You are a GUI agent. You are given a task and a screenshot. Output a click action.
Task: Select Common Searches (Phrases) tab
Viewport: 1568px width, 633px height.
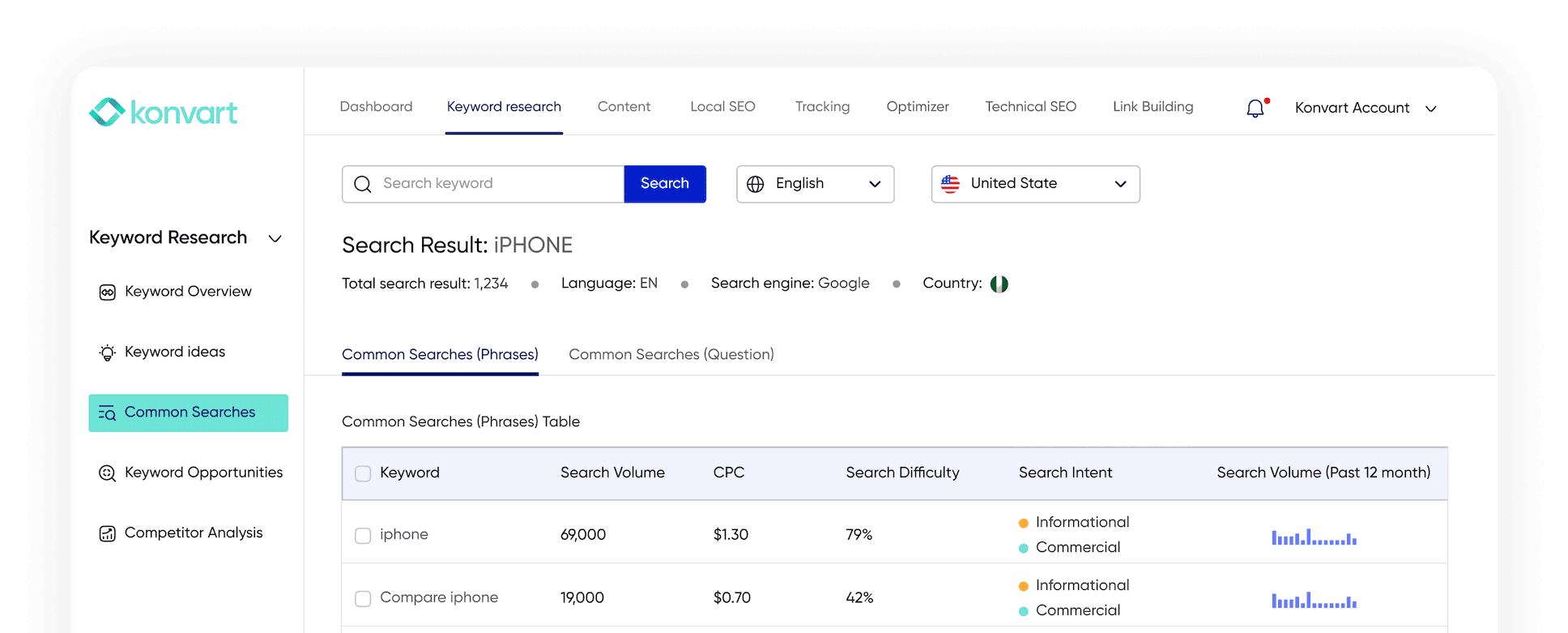440,354
